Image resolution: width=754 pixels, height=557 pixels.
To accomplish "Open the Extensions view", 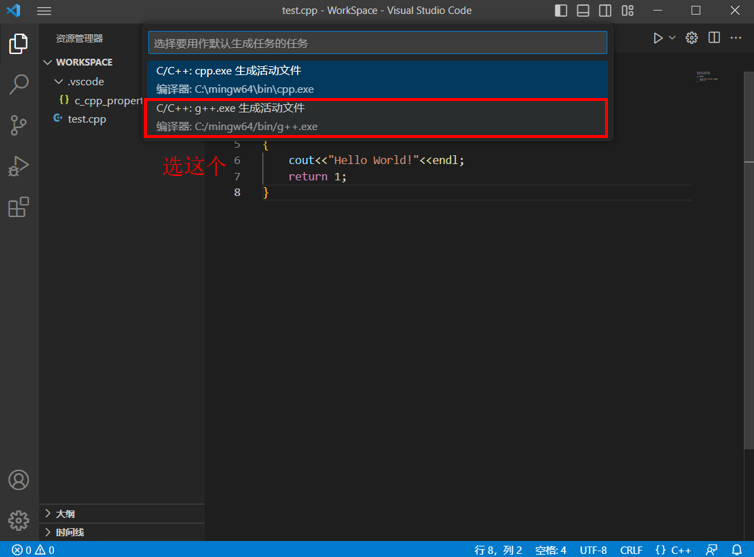I will (x=19, y=207).
